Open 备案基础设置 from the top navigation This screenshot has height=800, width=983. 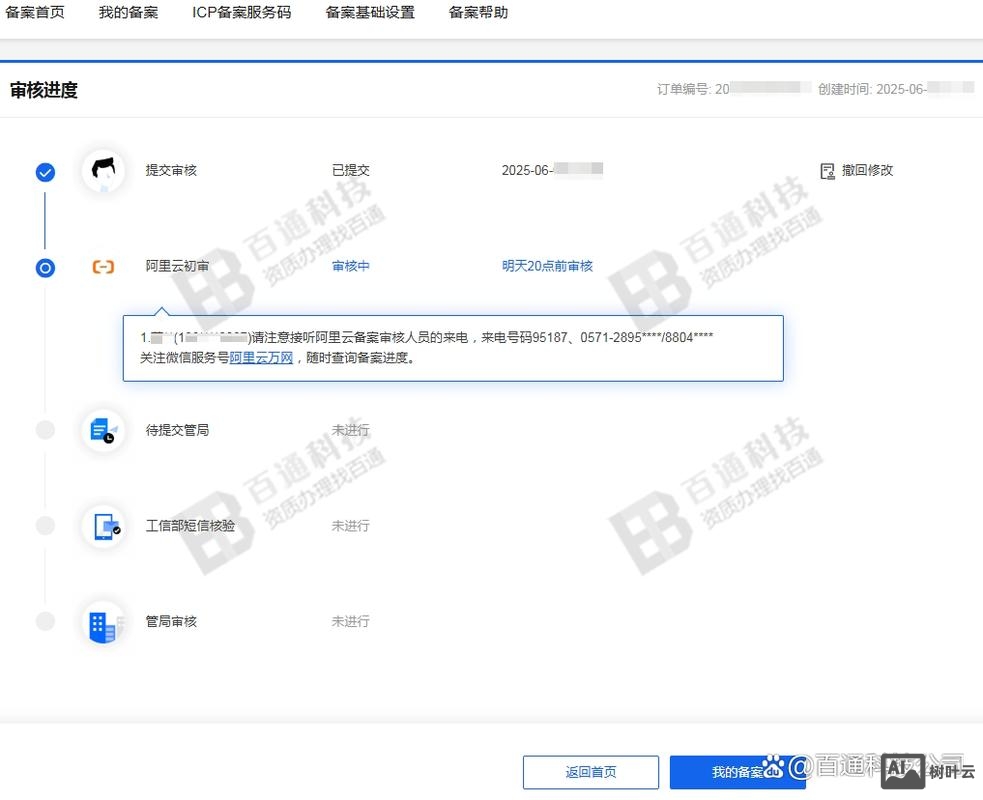coord(370,13)
